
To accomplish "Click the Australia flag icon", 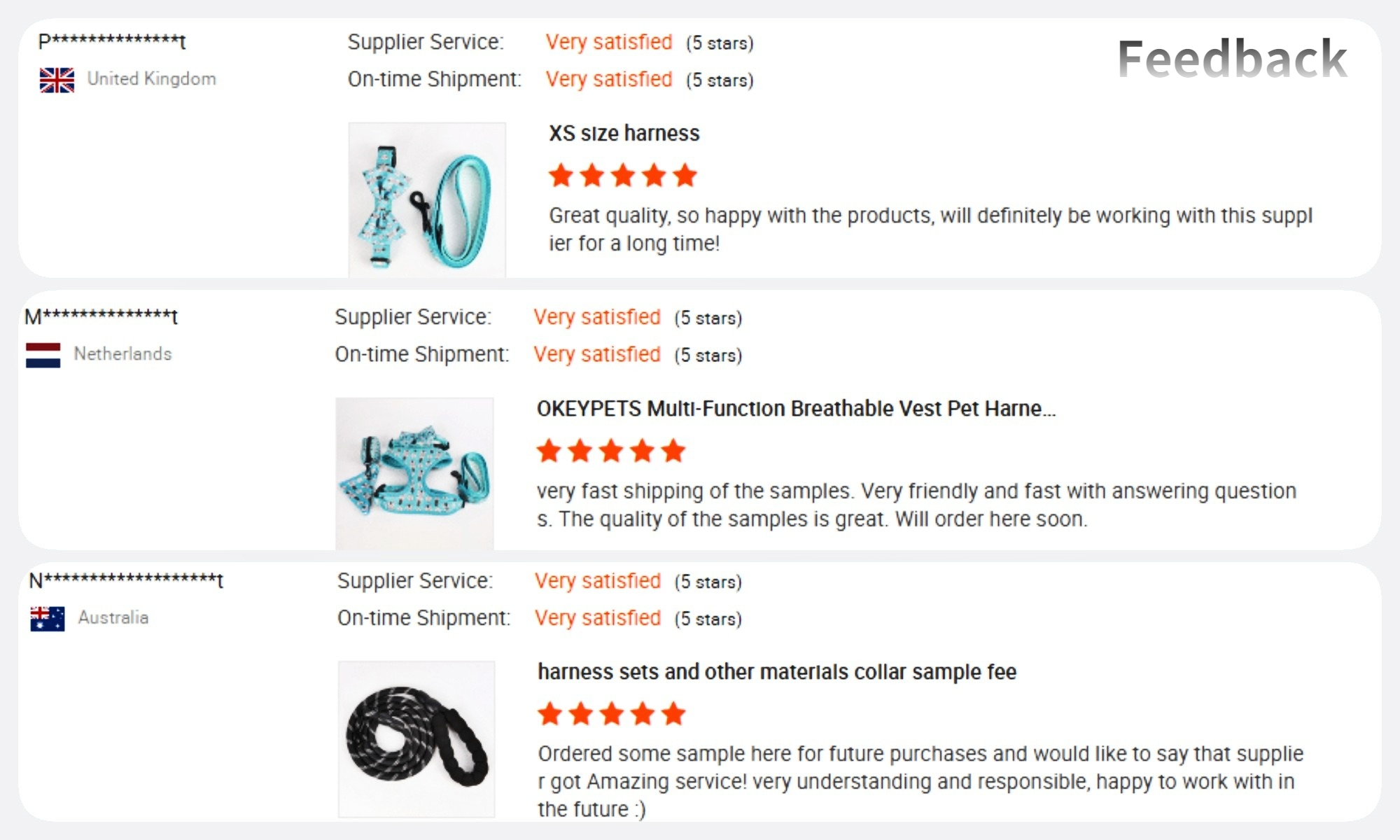I will (x=48, y=618).
